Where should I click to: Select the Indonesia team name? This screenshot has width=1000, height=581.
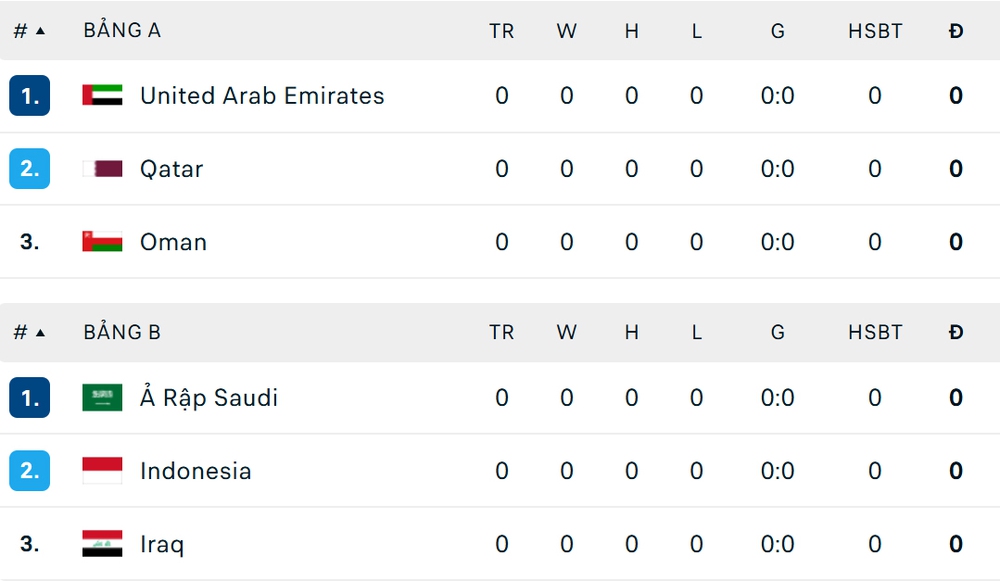point(195,471)
